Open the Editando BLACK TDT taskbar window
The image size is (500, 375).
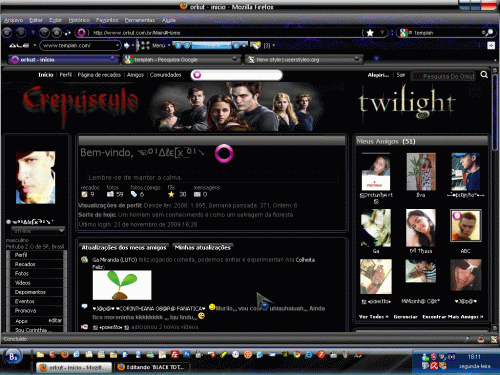click(152, 367)
